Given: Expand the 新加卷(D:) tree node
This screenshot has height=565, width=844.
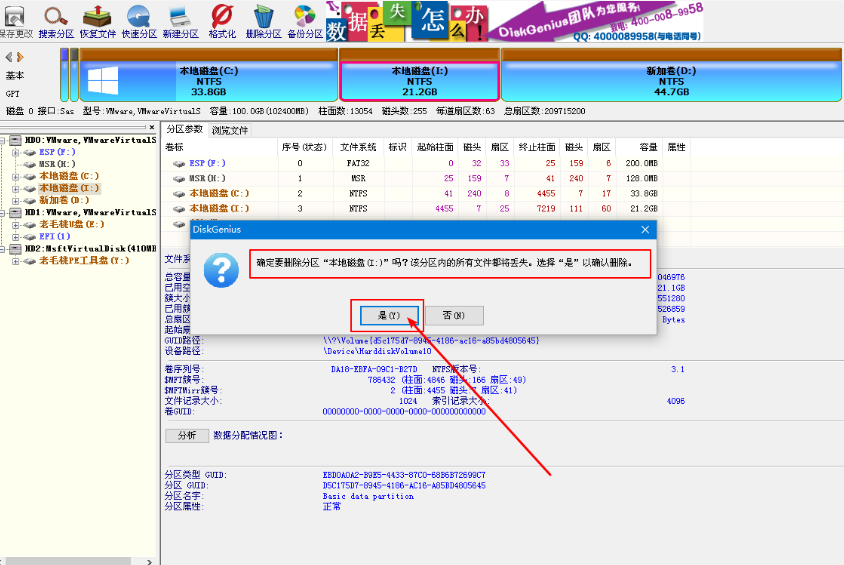Looking at the screenshot, I should click(16, 201).
